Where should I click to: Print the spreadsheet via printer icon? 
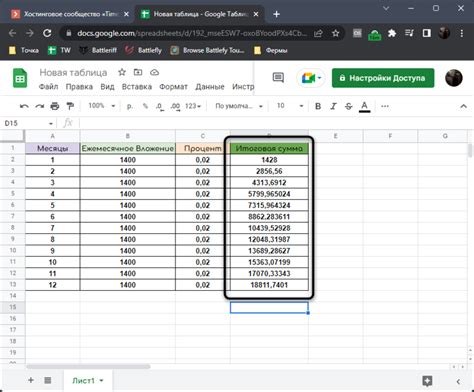tap(55, 106)
